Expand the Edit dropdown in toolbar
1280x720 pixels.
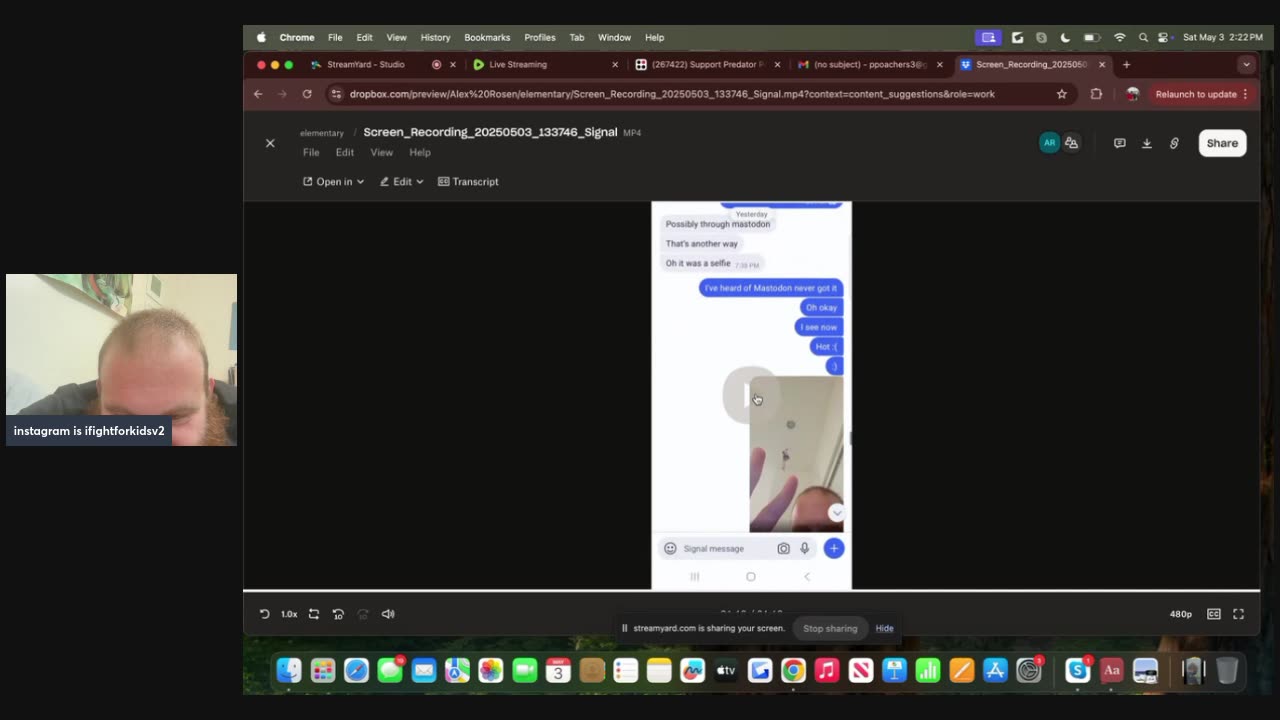click(x=401, y=182)
